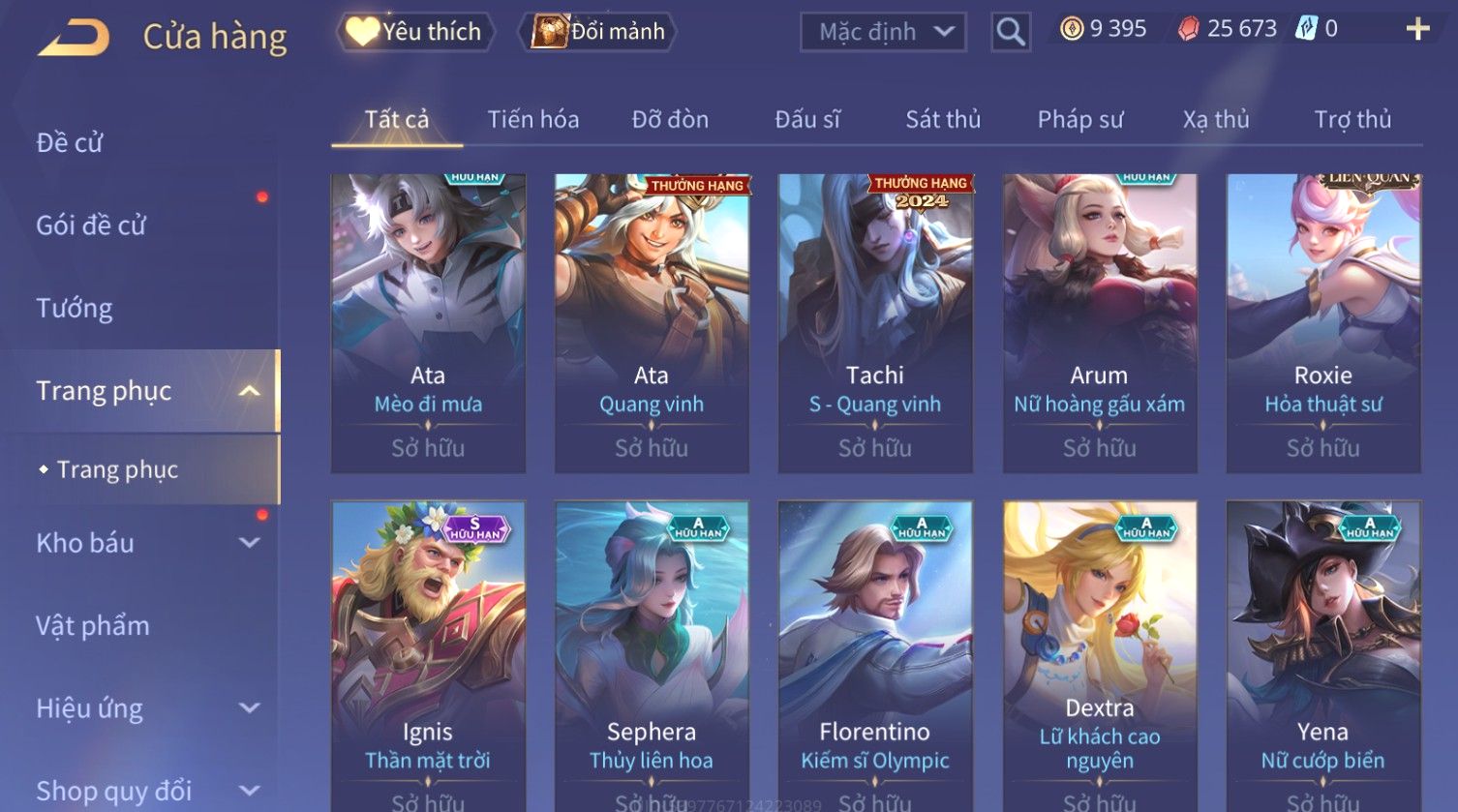The height and width of the screenshot is (812, 1458).
Task: Open Yêu thích heart favorites
Action: coord(415,32)
